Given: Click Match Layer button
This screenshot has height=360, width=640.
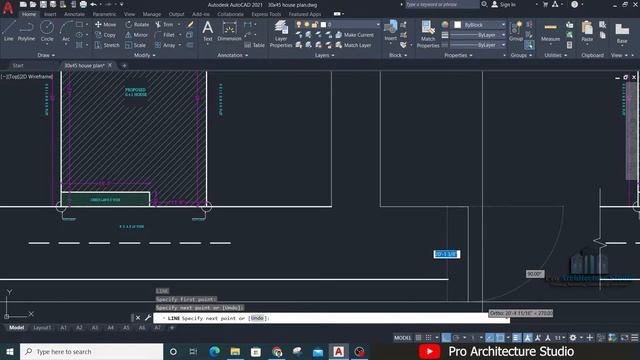Looking at the screenshot, I should click(x=353, y=45).
